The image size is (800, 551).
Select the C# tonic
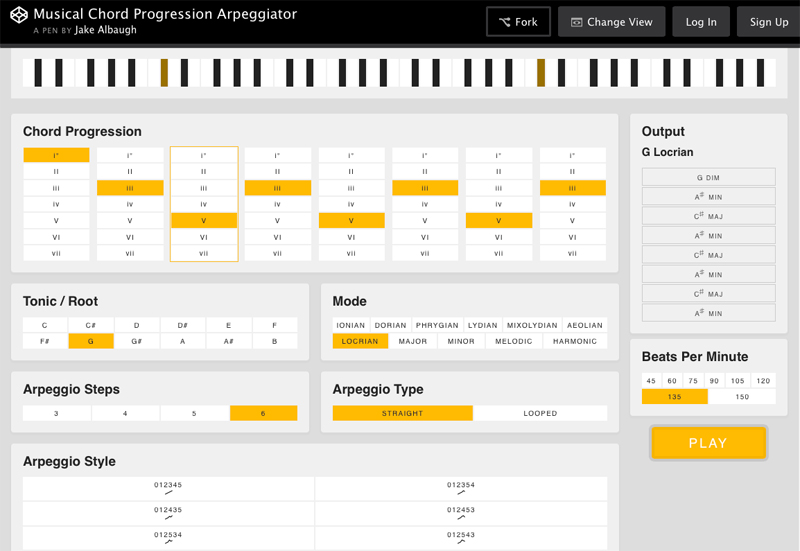pos(91,325)
